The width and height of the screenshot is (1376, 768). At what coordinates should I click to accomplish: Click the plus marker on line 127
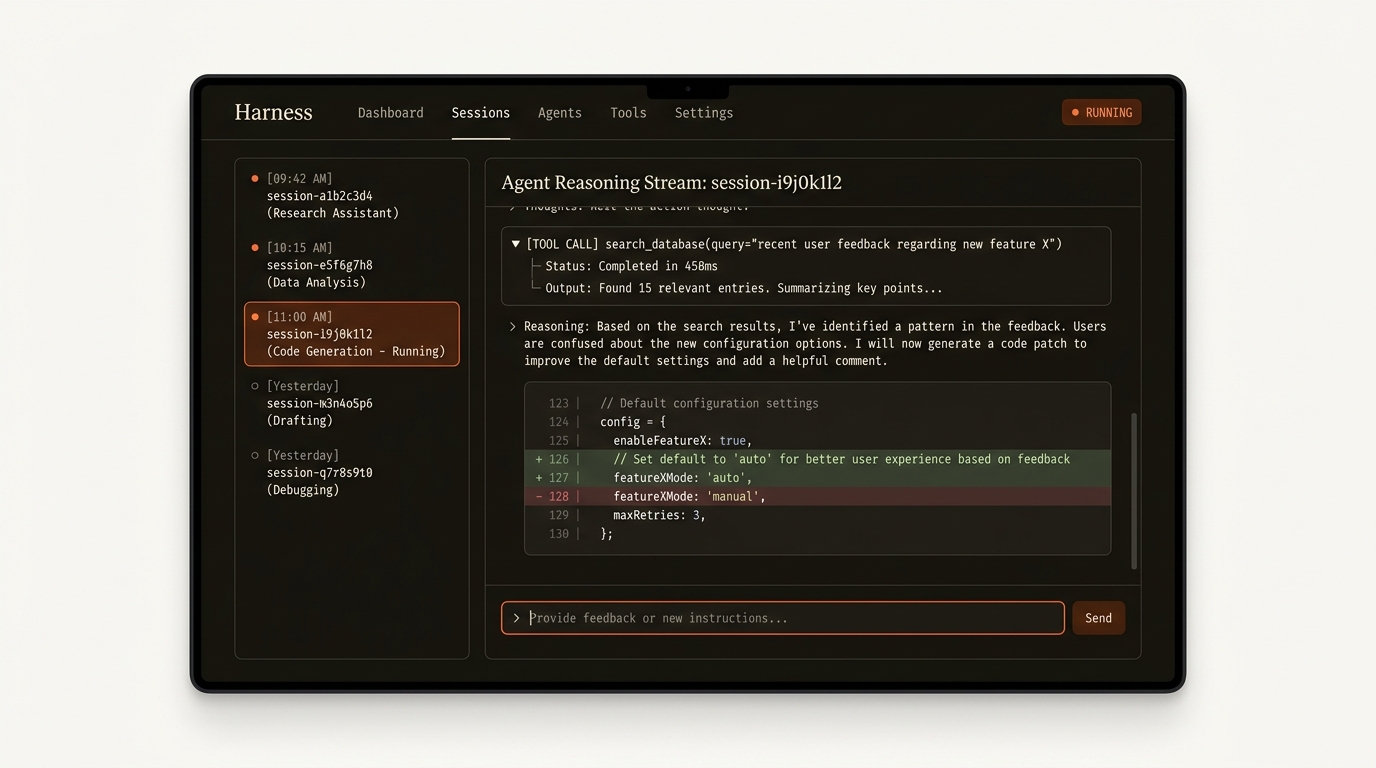tap(539, 478)
